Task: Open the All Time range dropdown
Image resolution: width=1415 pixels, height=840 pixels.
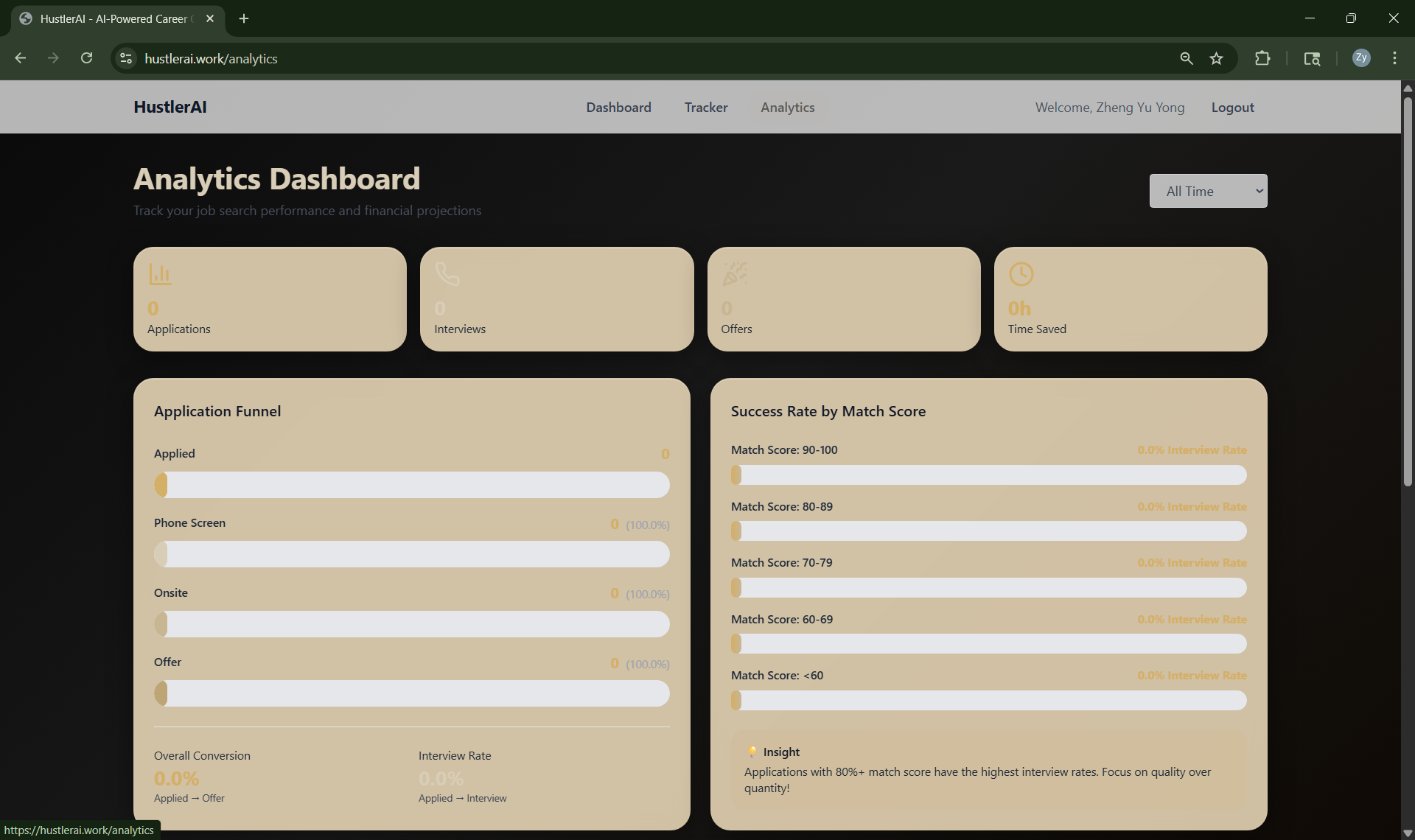Action: tap(1208, 191)
